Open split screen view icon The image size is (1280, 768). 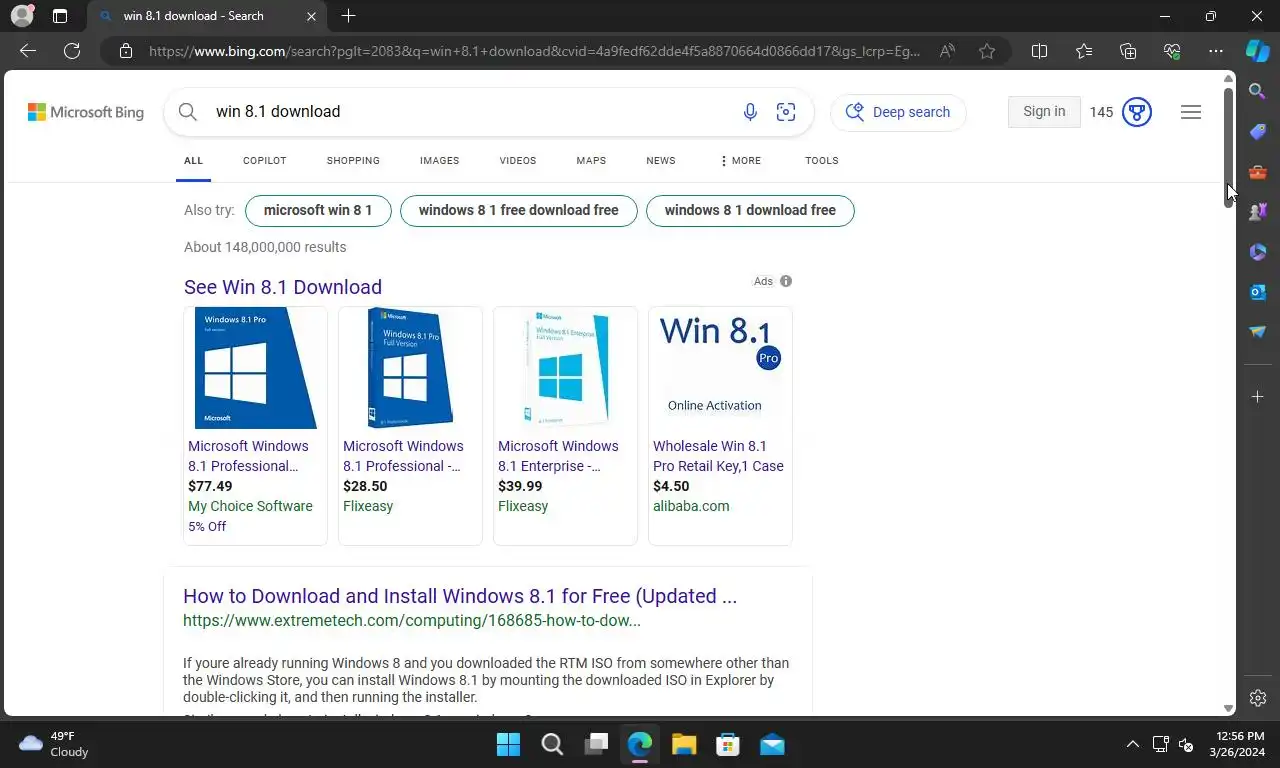[1039, 51]
